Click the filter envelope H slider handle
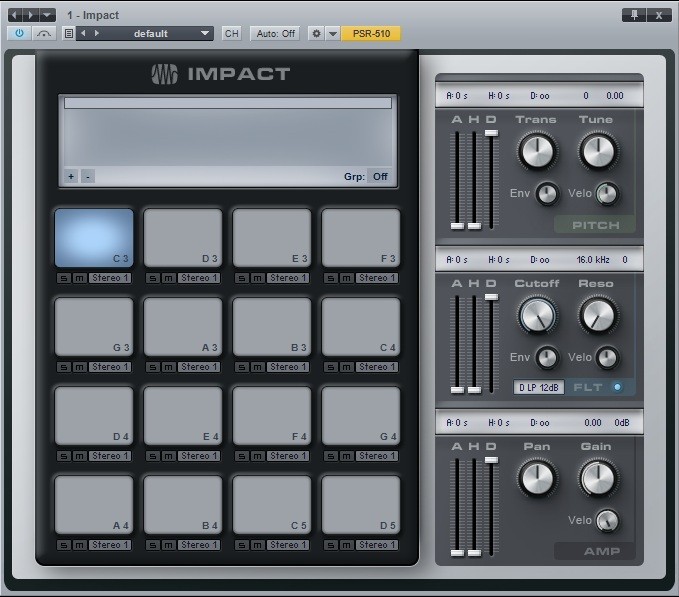This screenshot has width=679, height=597. coord(474,390)
